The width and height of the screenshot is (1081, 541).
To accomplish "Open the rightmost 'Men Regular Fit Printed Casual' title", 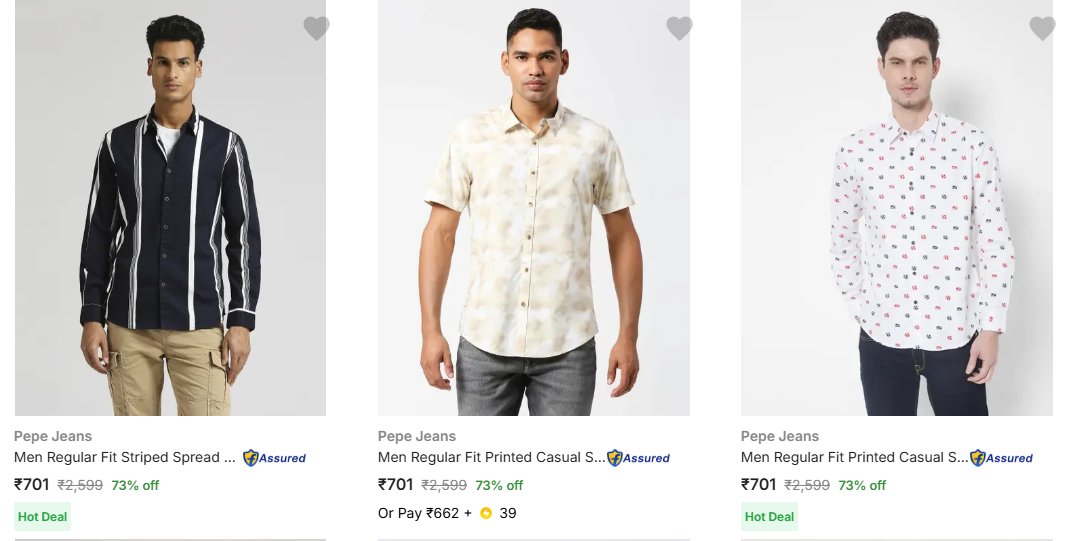I will coord(855,457).
